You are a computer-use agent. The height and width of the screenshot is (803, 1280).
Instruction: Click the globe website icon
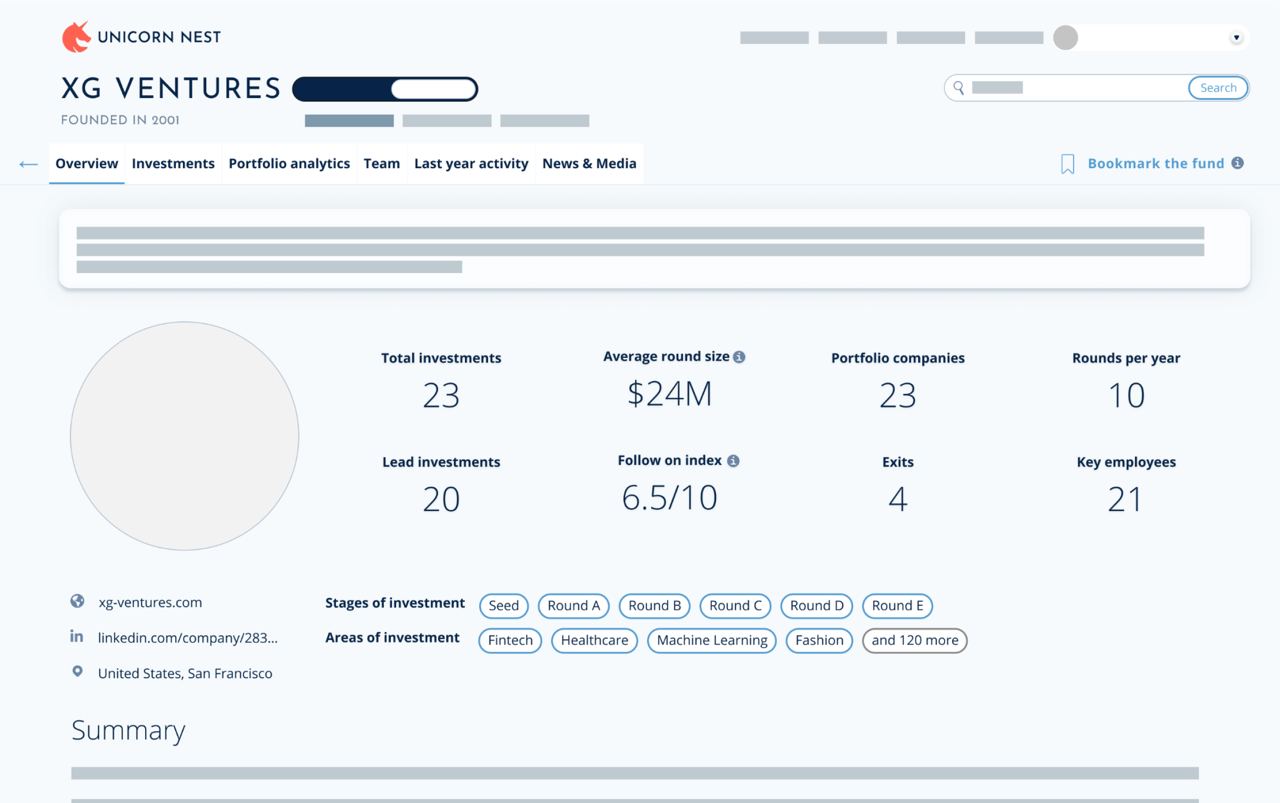tap(77, 602)
